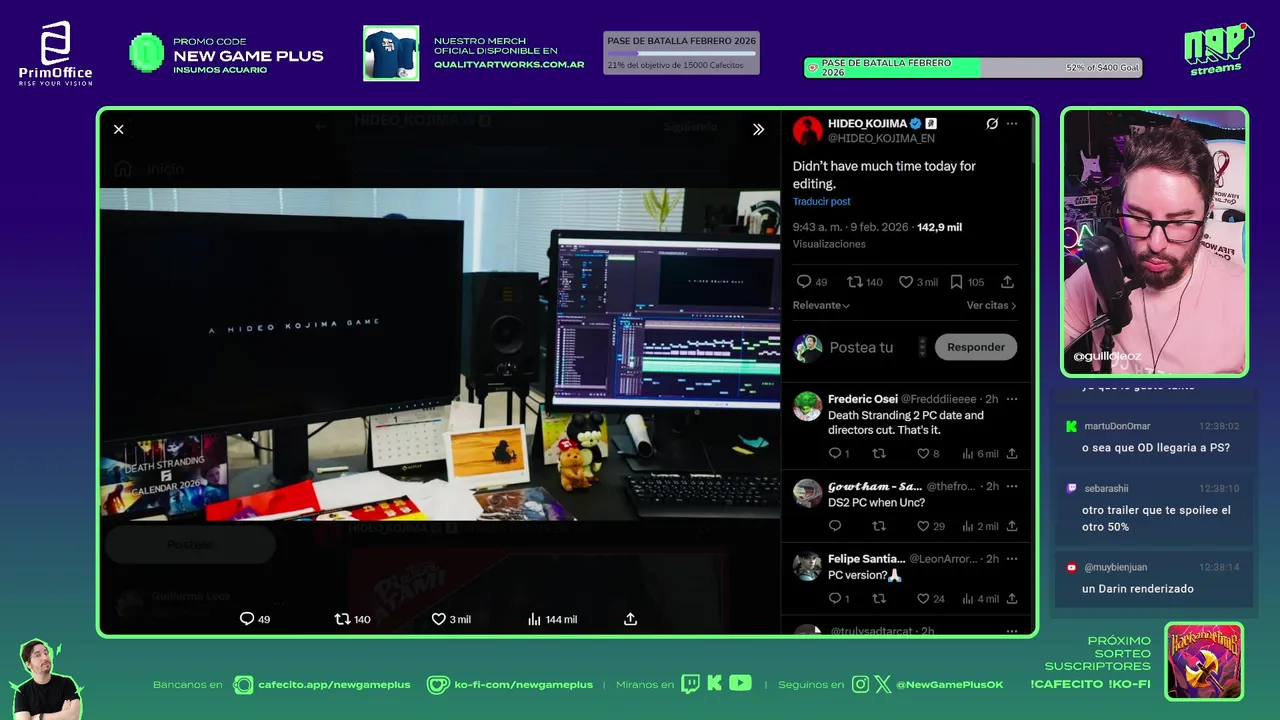Open the Grok icon on Kojima's post
Image resolution: width=1280 pixels, height=720 pixels.
point(992,124)
